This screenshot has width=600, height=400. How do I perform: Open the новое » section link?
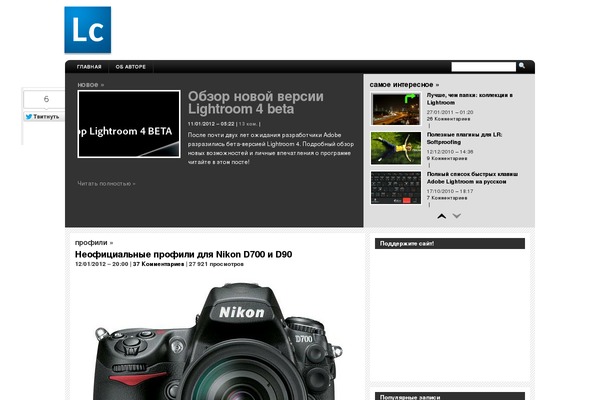tap(91, 85)
